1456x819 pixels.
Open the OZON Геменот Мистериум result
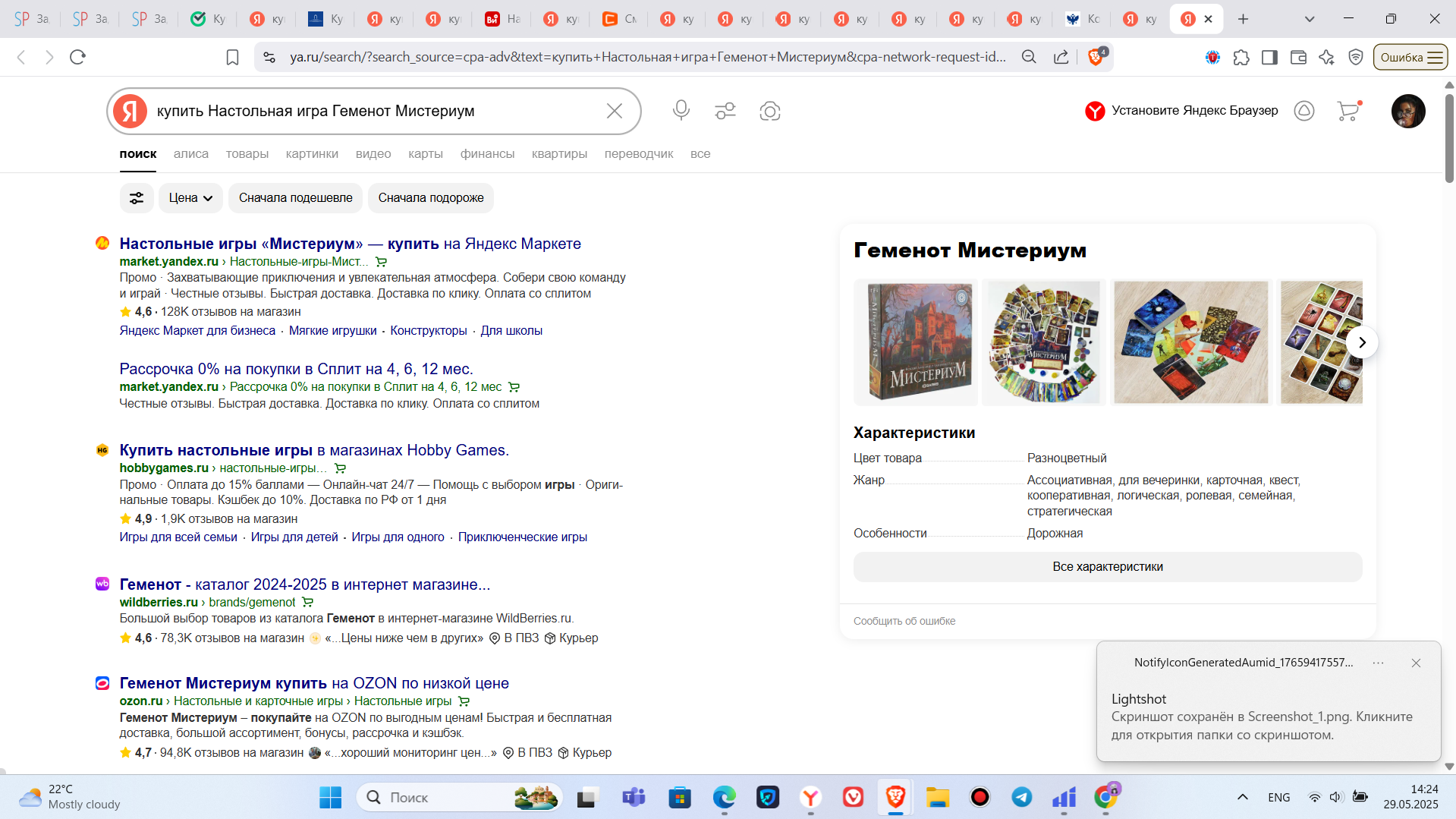click(x=314, y=683)
